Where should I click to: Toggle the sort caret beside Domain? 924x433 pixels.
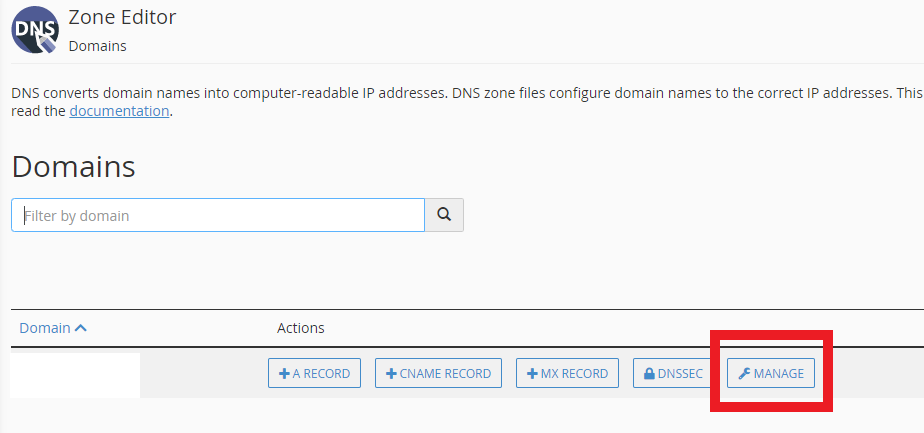[81, 328]
